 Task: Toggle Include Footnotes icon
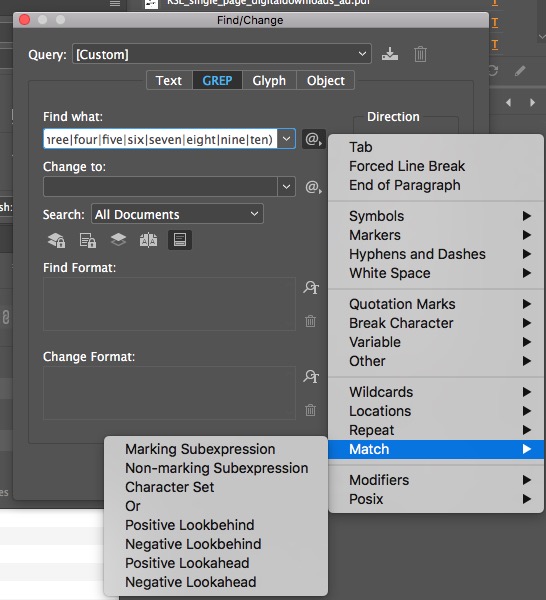tap(180, 240)
